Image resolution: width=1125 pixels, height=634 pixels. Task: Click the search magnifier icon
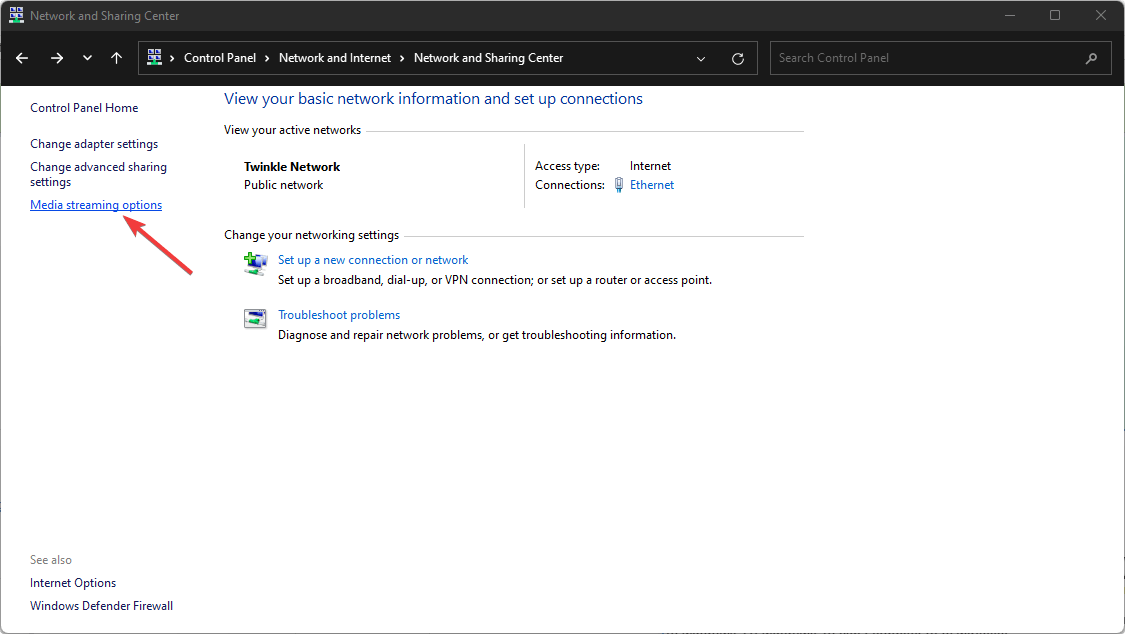(x=1091, y=58)
